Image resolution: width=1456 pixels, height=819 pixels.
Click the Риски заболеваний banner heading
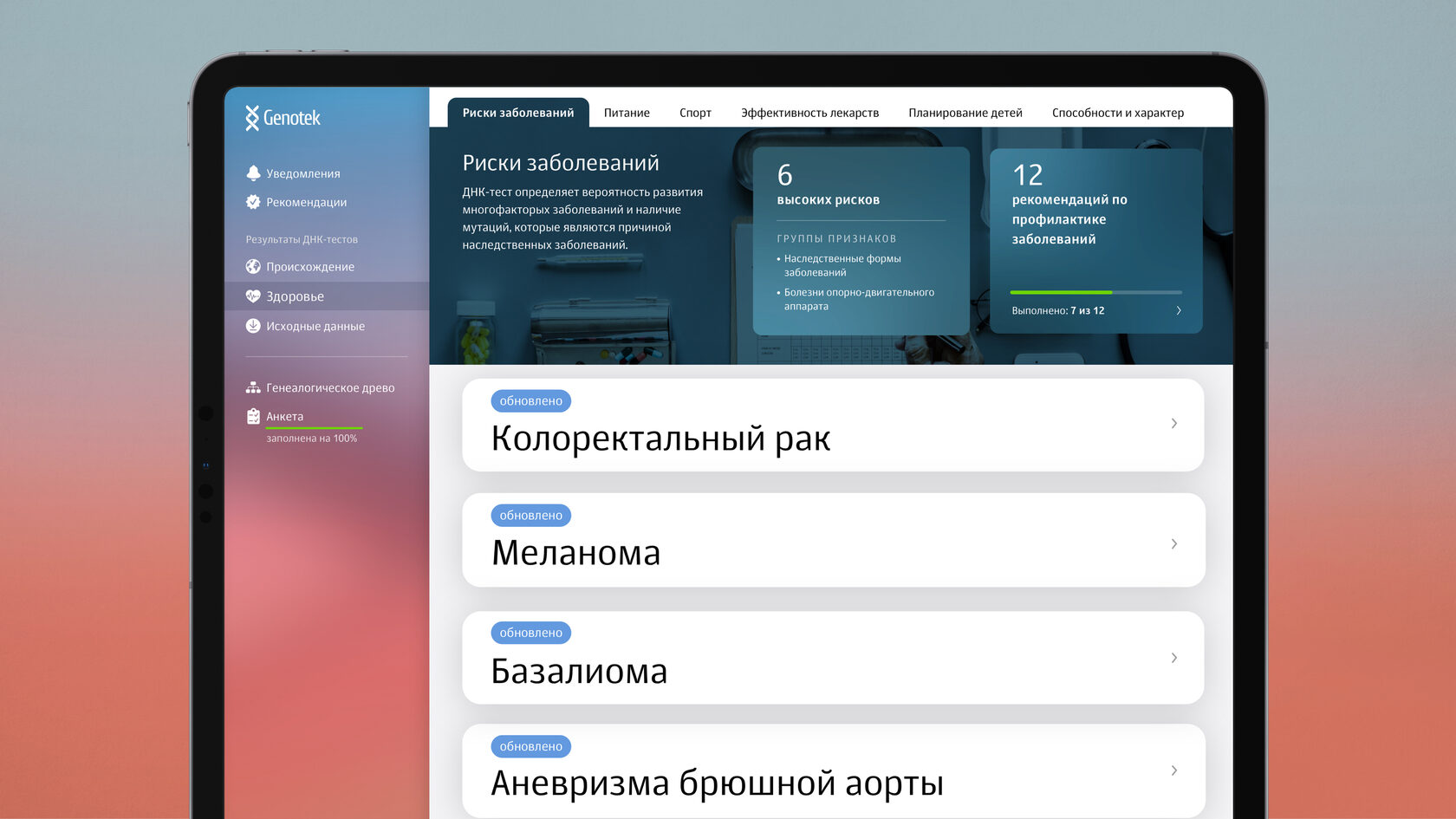pyautogui.click(x=561, y=163)
